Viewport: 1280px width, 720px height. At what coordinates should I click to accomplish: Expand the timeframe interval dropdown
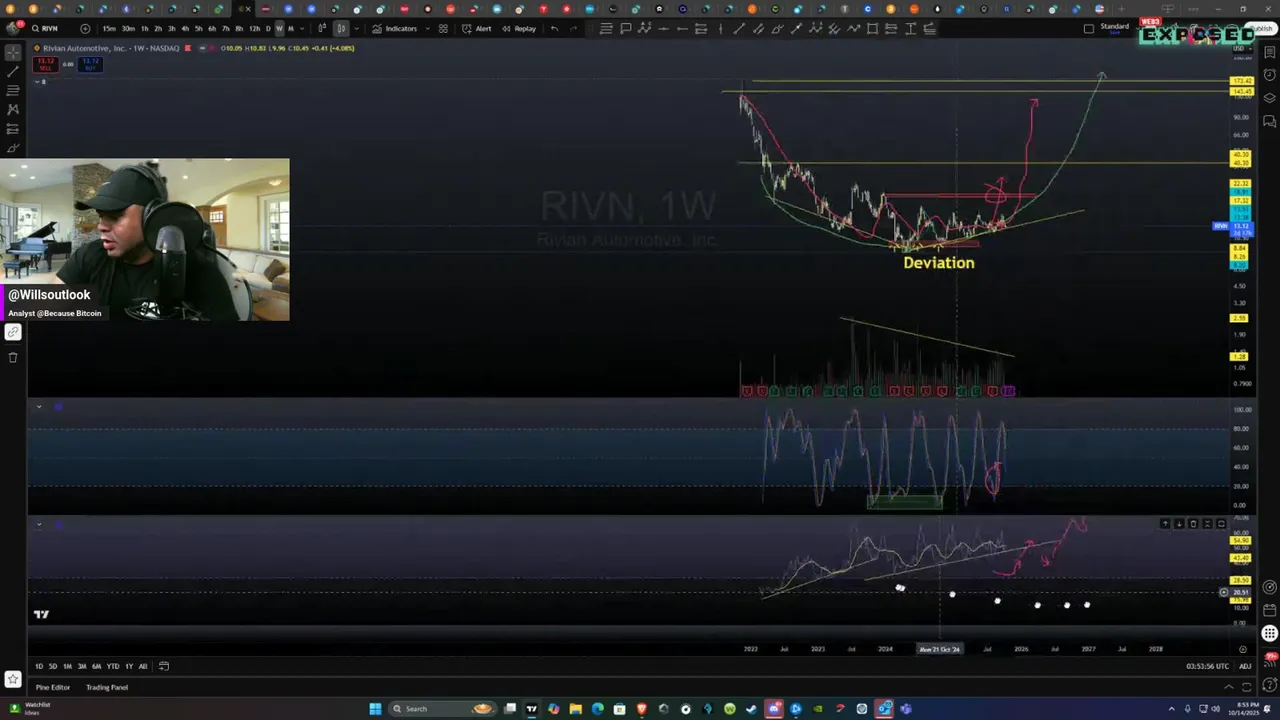(x=303, y=29)
